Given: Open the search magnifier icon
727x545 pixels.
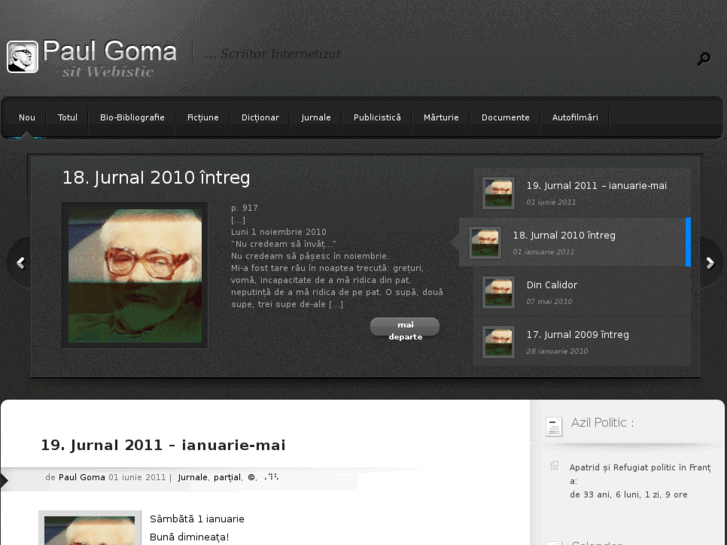Looking at the screenshot, I should pyautogui.click(x=703, y=58).
